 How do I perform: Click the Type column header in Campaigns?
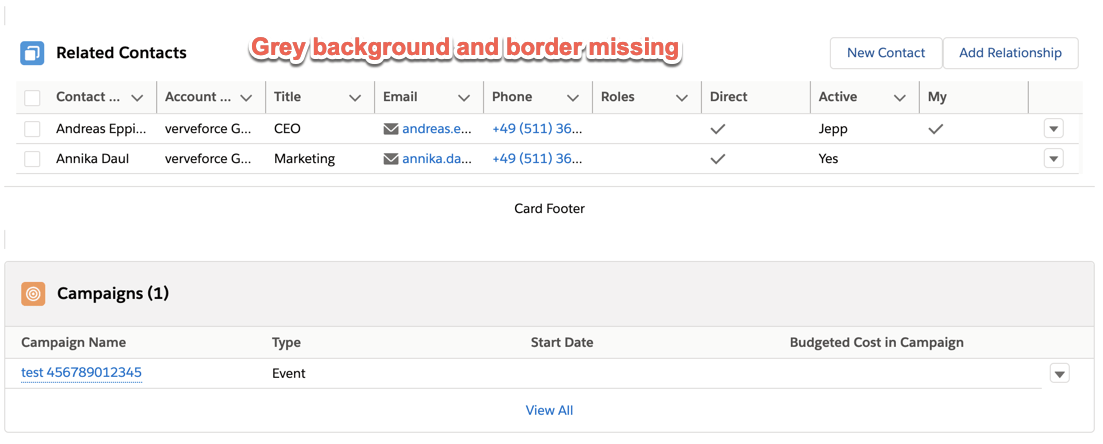click(x=286, y=343)
